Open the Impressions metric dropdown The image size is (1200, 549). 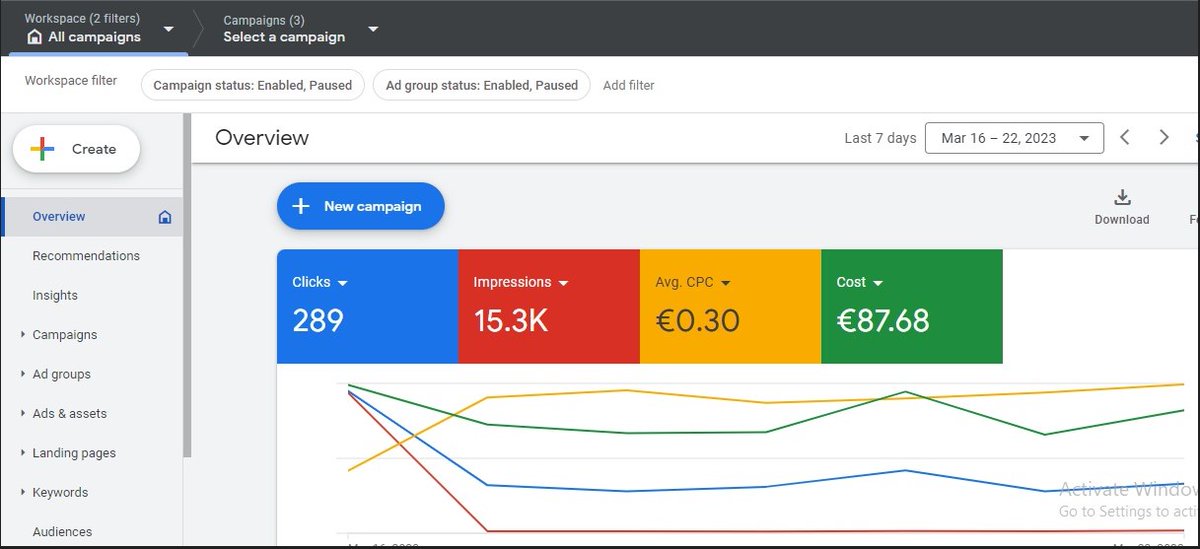point(563,283)
